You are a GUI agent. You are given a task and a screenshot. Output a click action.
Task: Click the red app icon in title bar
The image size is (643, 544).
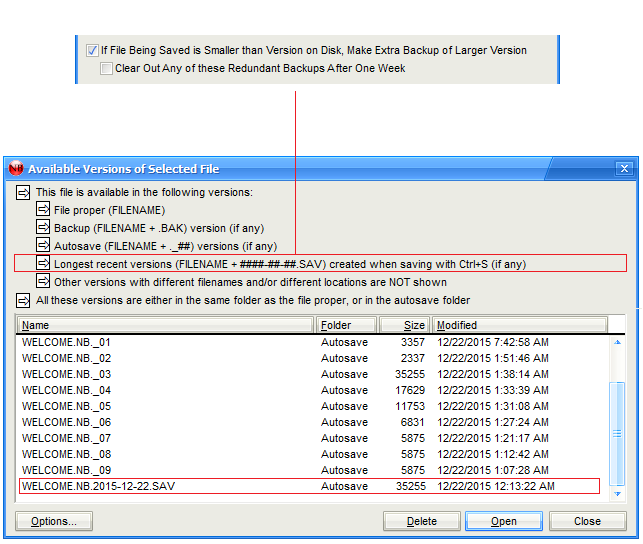(16, 169)
